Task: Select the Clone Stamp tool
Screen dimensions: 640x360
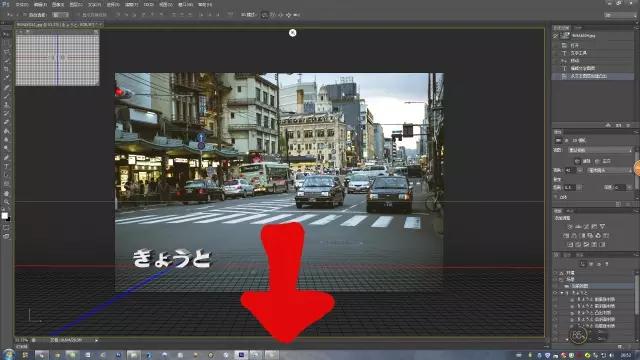Action: pyautogui.click(x=7, y=105)
